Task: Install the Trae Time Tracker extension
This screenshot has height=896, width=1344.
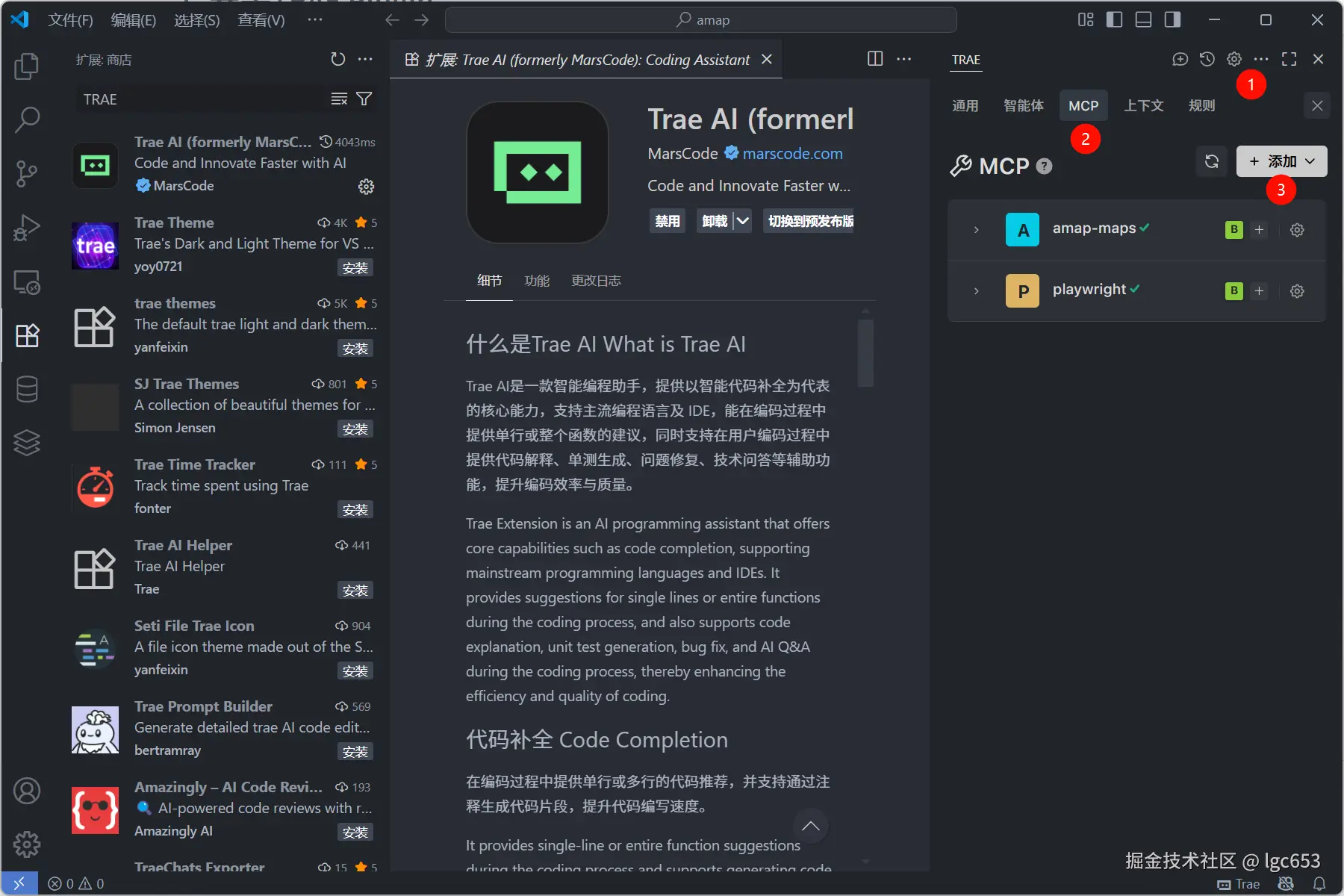Action: tap(355, 510)
